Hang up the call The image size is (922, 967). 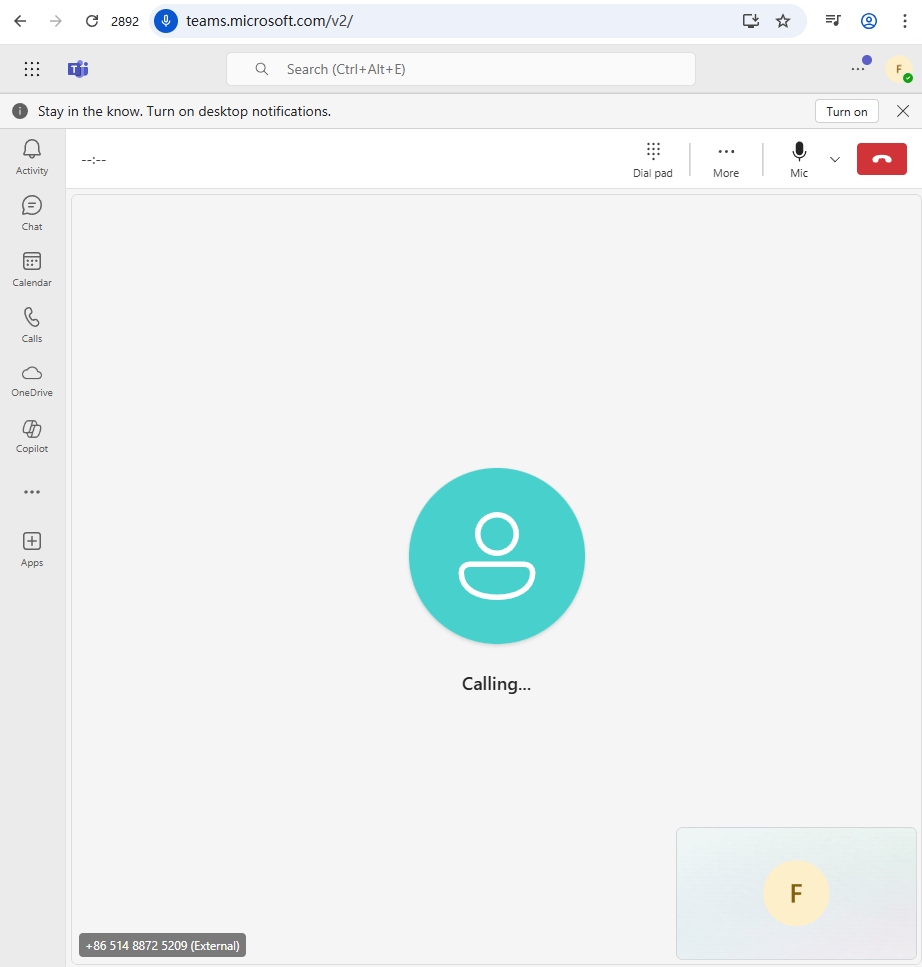tap(881, 159)
